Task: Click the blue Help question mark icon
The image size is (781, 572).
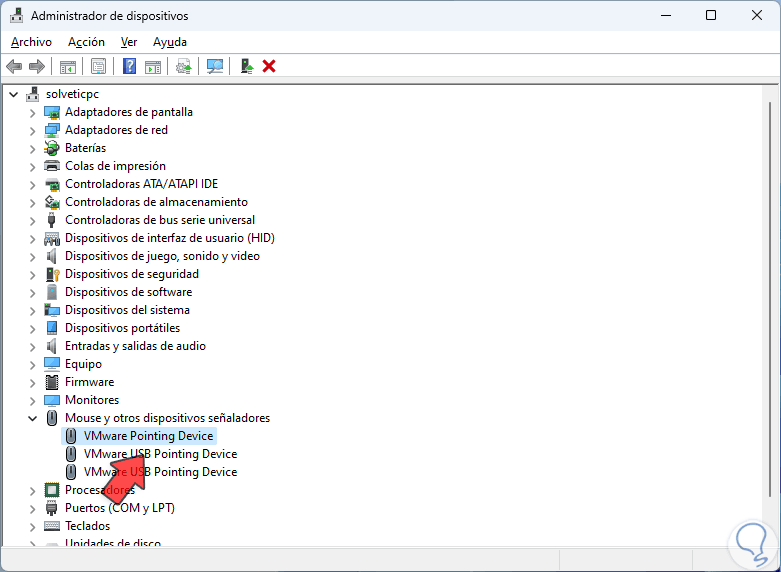Action: [130, 66]
